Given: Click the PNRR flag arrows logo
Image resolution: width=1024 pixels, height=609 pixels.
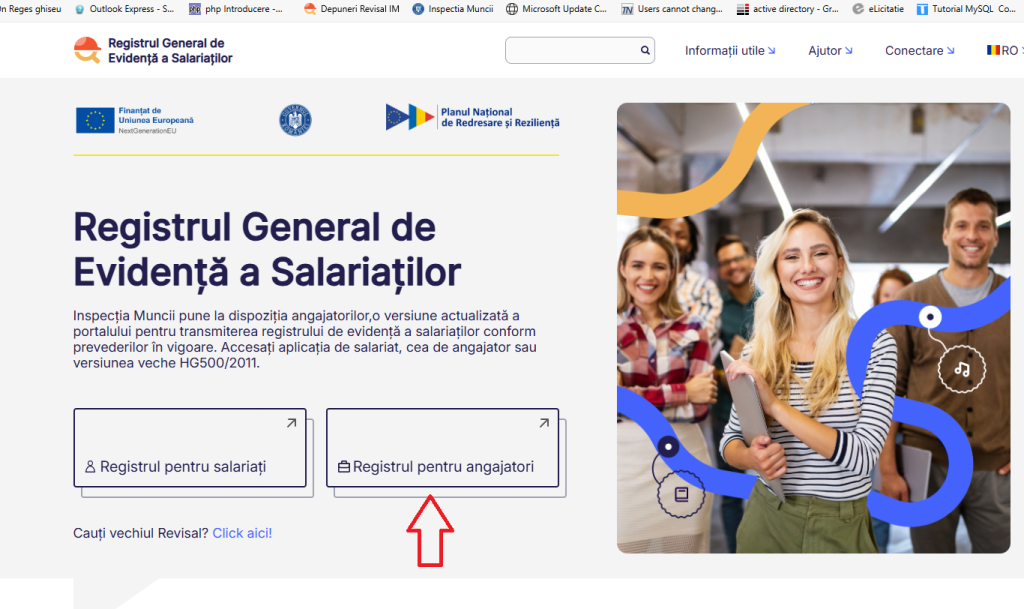Looking at the screenshot, I should (x=409, y=117).
